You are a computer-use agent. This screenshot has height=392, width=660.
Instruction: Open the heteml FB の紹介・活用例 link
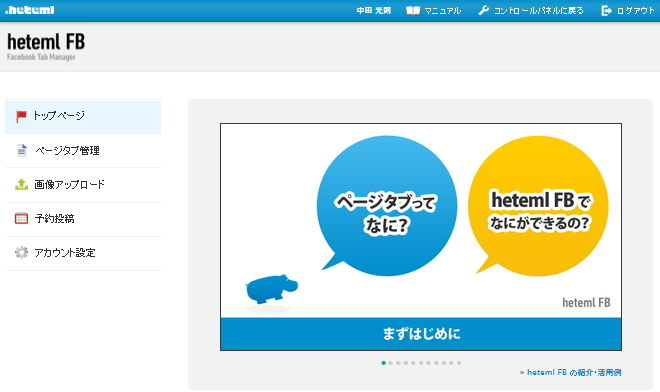click(570, 372)
